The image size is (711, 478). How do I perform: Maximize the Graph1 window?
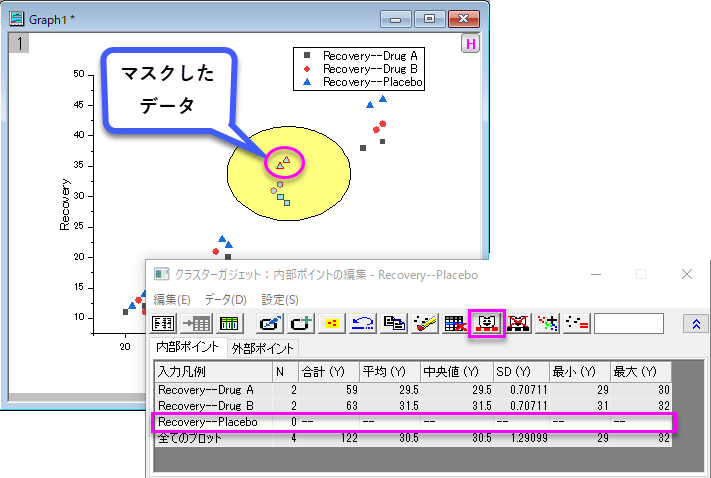tap(429, 19)
